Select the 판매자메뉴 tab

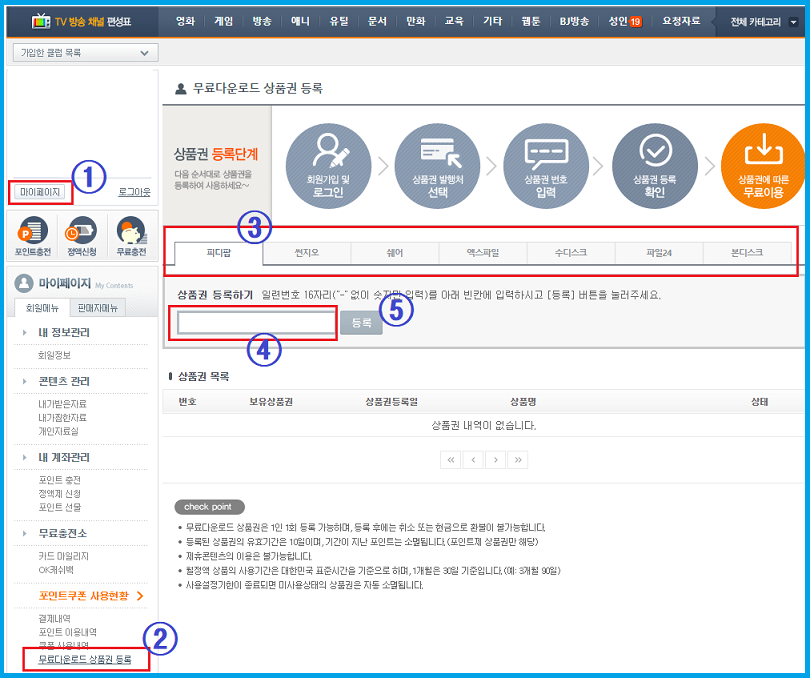pos(98,308)
